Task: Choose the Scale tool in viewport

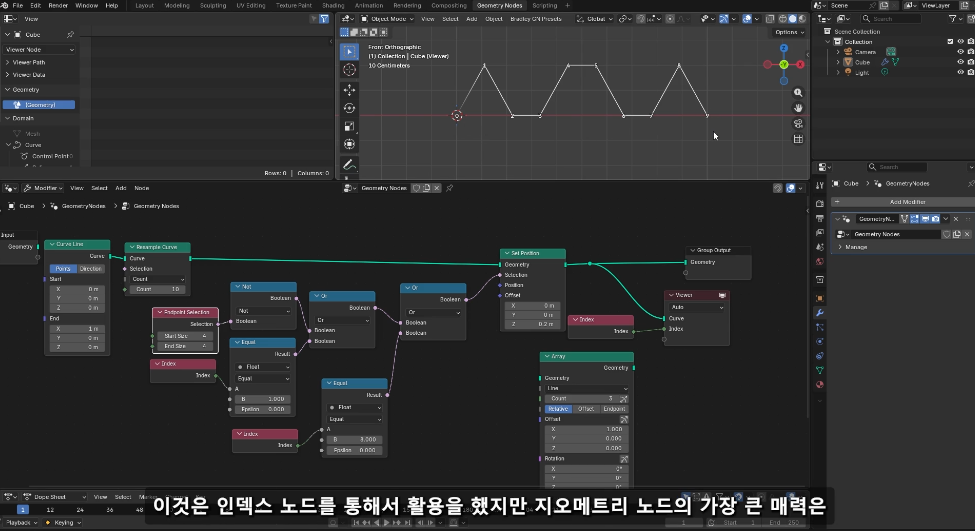Action: point(349,126)
